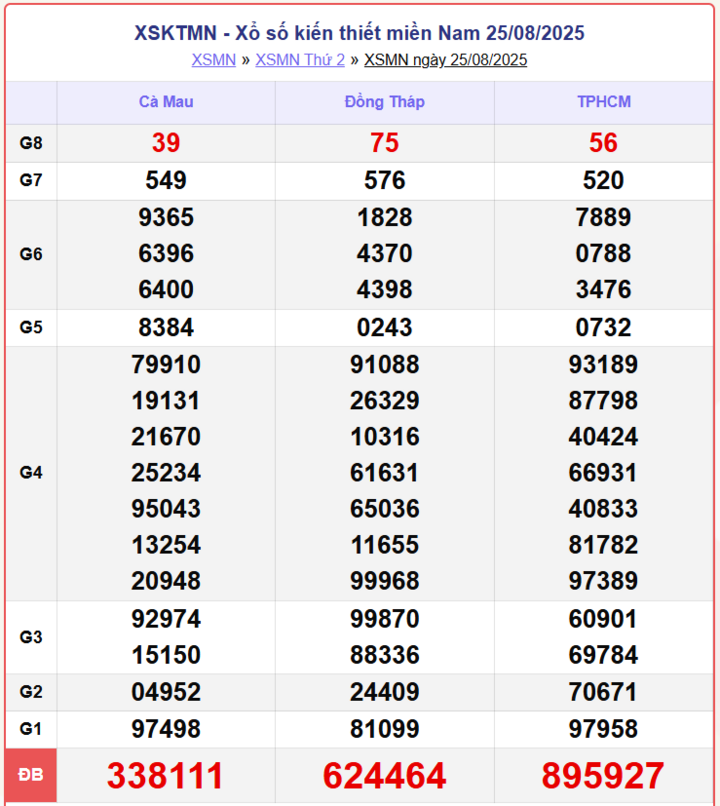Image resolution: width=720 pixels, height=806 pixels.
Task: Click G4 number 97389
Action: [603, 581]
